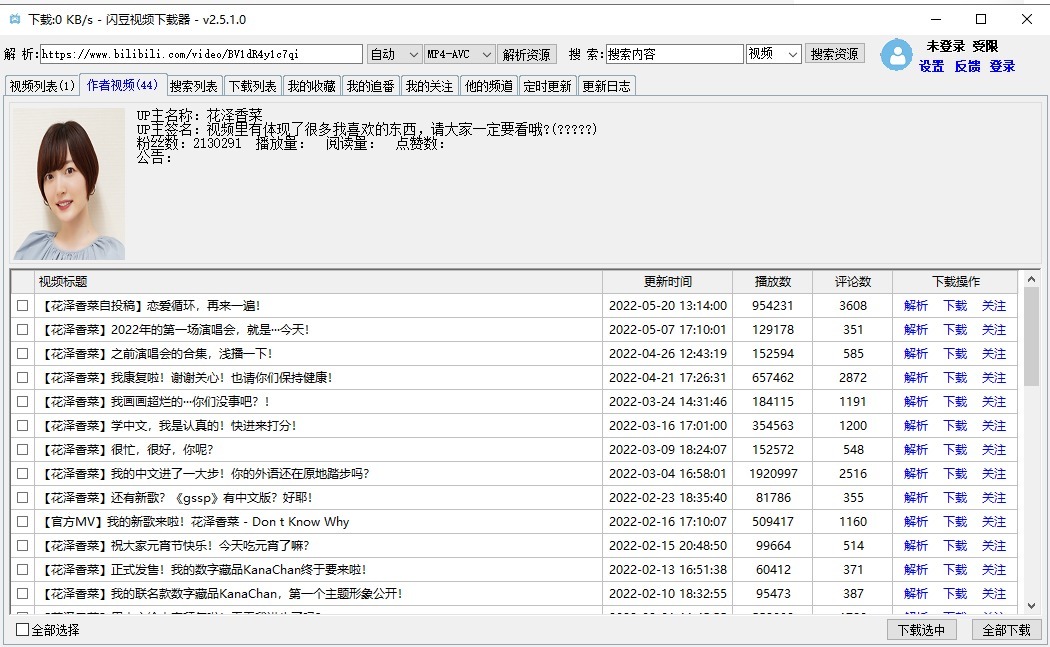
Task: Click the 登录 link
Action: point(1002,66)
